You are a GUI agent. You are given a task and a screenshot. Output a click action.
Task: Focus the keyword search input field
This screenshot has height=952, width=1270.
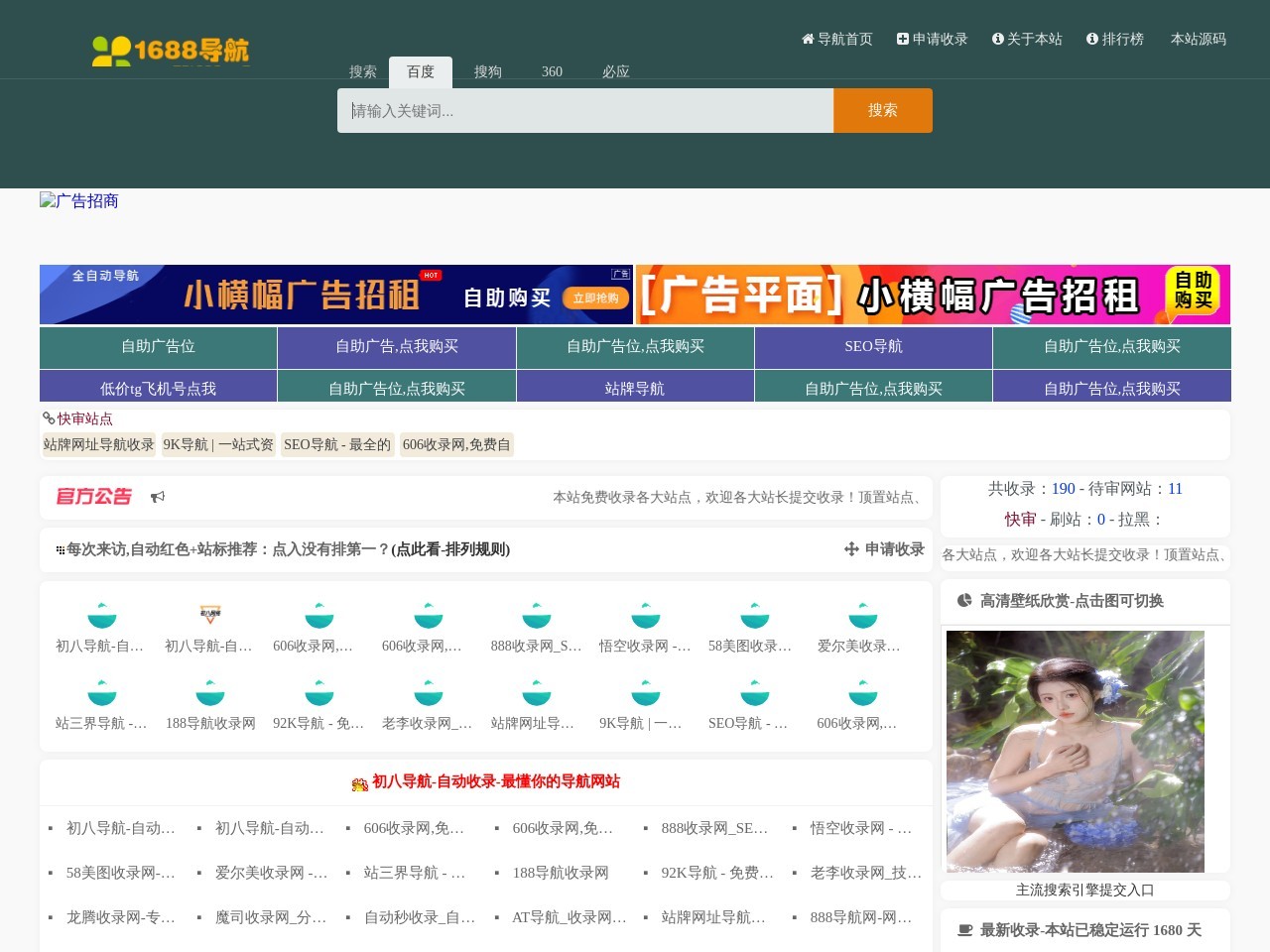click(585, 110)
